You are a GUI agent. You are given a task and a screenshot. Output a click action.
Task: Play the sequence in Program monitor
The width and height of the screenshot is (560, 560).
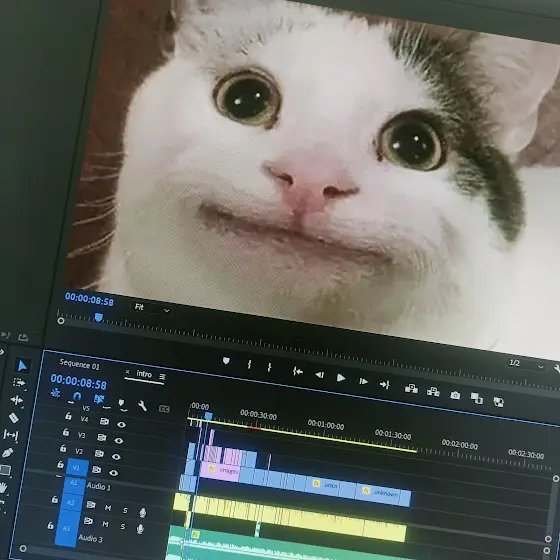coord(341,378)
